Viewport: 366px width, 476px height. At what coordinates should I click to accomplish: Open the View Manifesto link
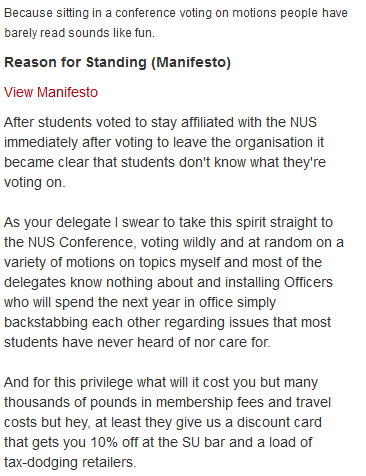pos(51,92)
